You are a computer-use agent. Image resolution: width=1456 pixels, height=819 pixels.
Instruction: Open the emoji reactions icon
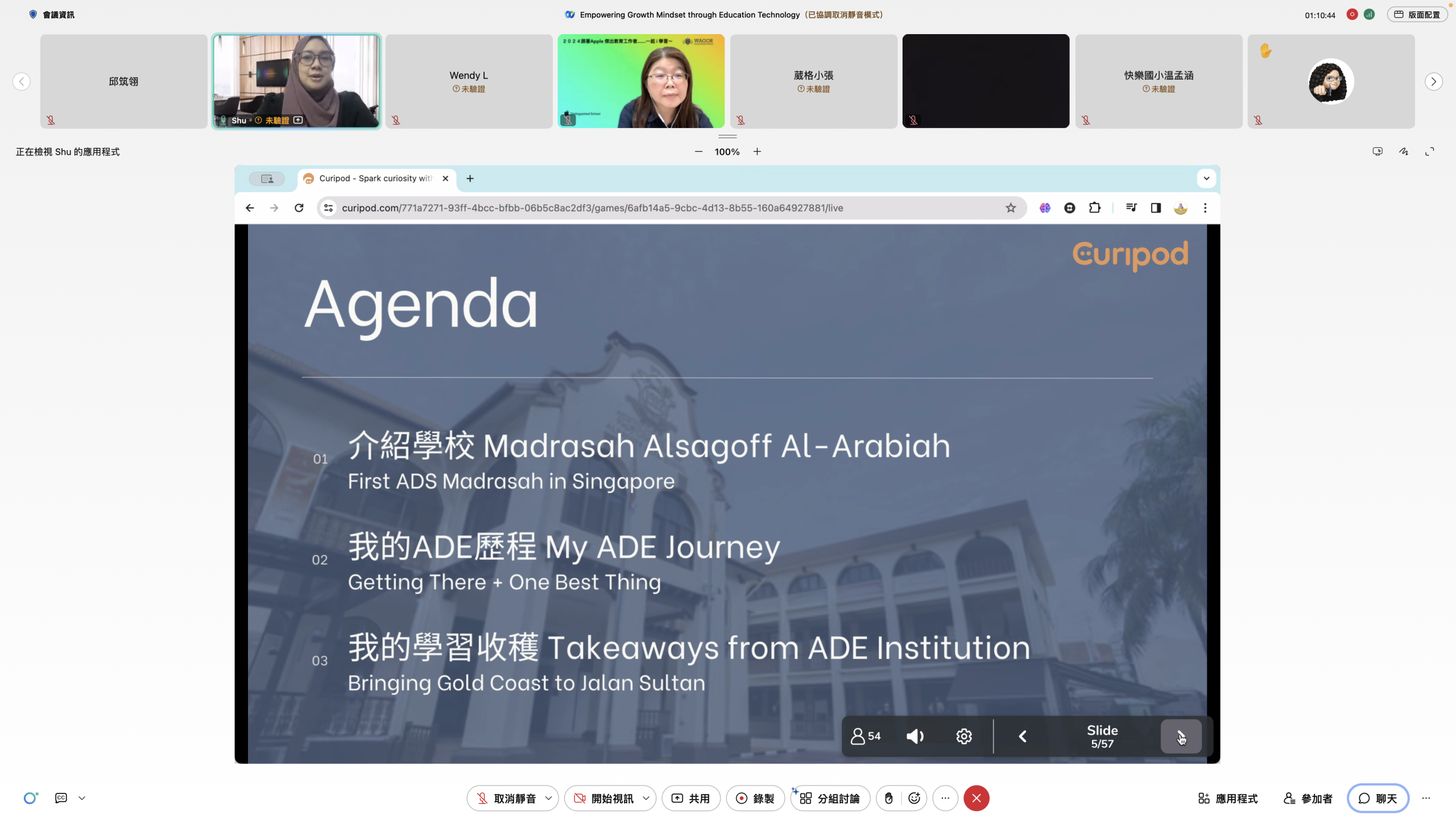[x=914, y=798]
